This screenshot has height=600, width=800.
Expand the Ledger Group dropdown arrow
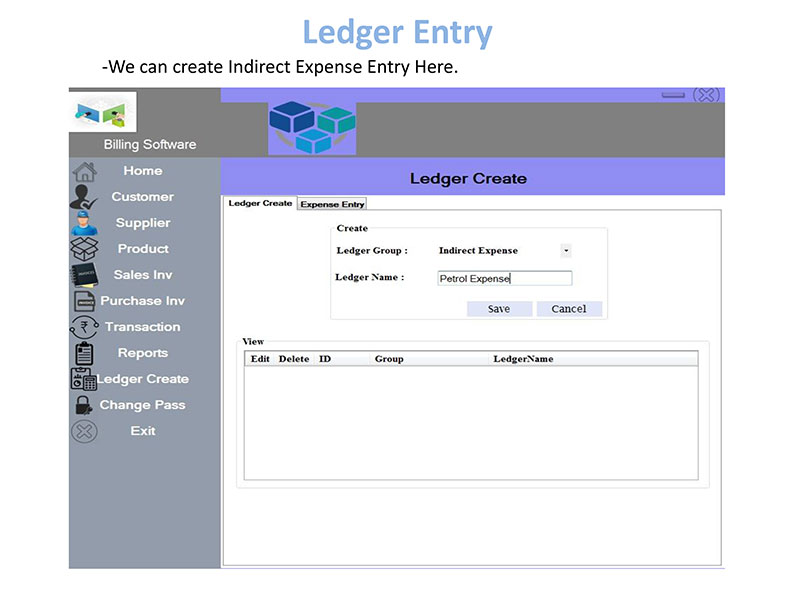(566, 251)
